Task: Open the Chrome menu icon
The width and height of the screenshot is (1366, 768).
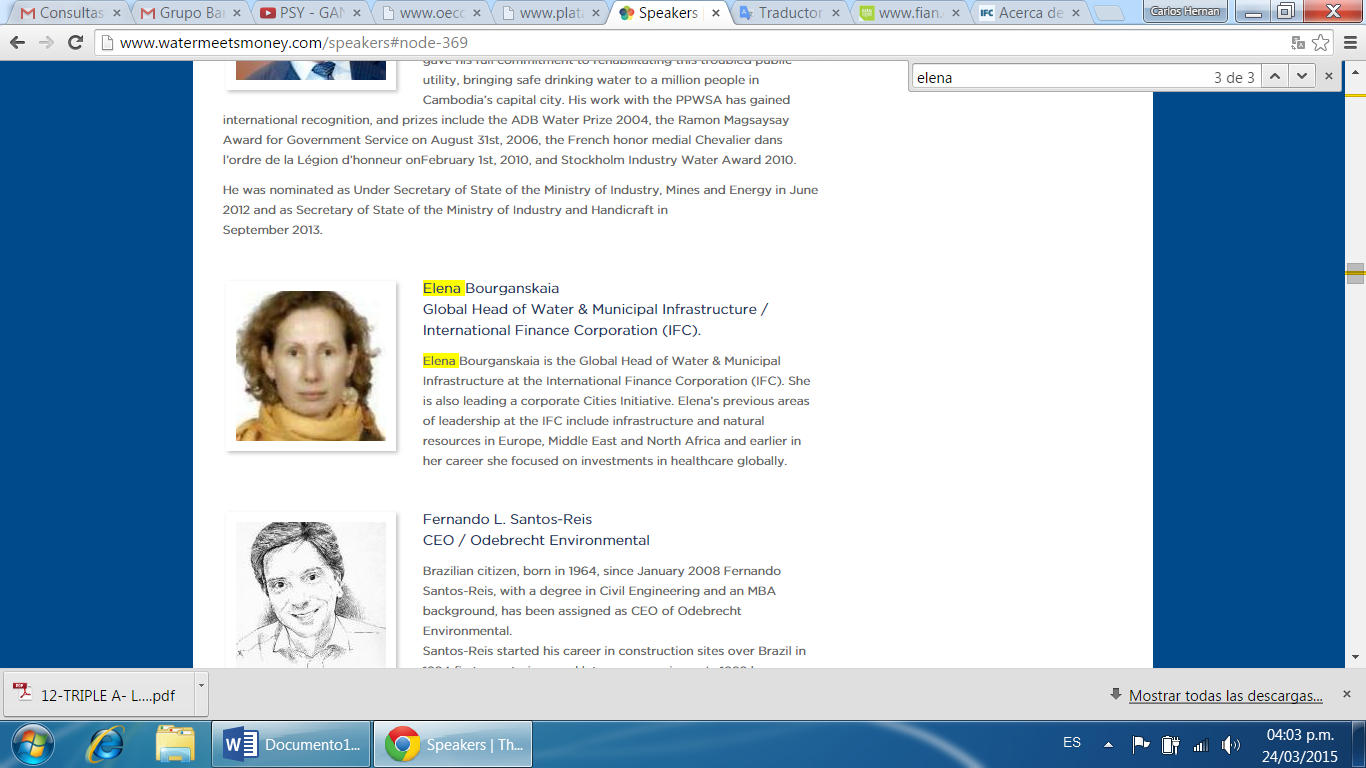Action: 1348,43
